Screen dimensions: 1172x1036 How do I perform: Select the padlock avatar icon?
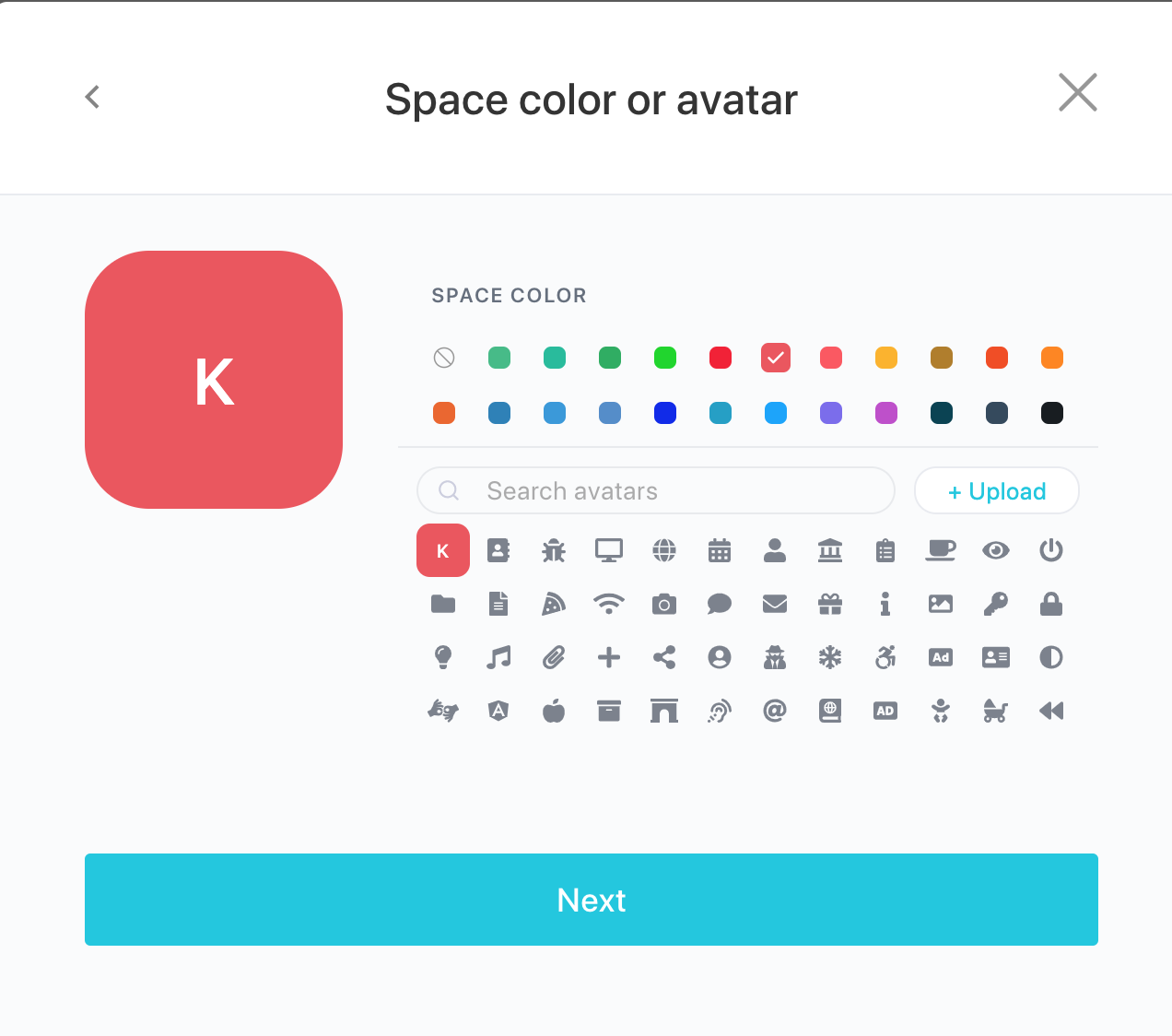[1051, 604]
